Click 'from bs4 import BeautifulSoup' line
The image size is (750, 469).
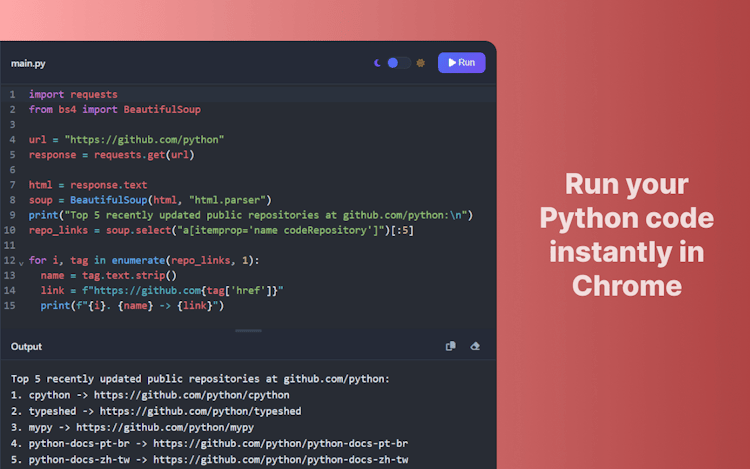coord(115,109)
